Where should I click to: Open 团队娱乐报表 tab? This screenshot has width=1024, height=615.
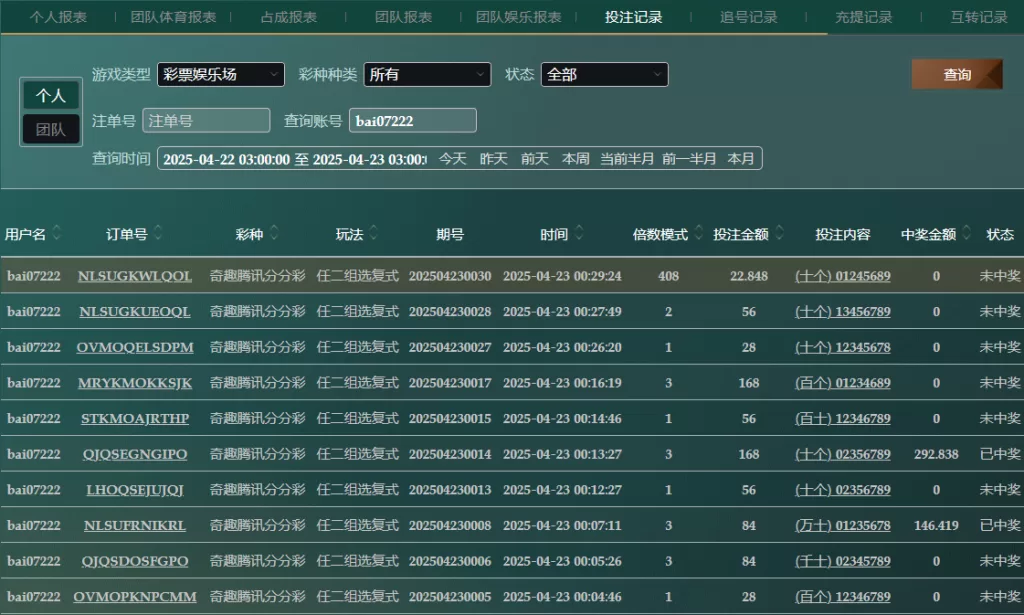point(519,17)
